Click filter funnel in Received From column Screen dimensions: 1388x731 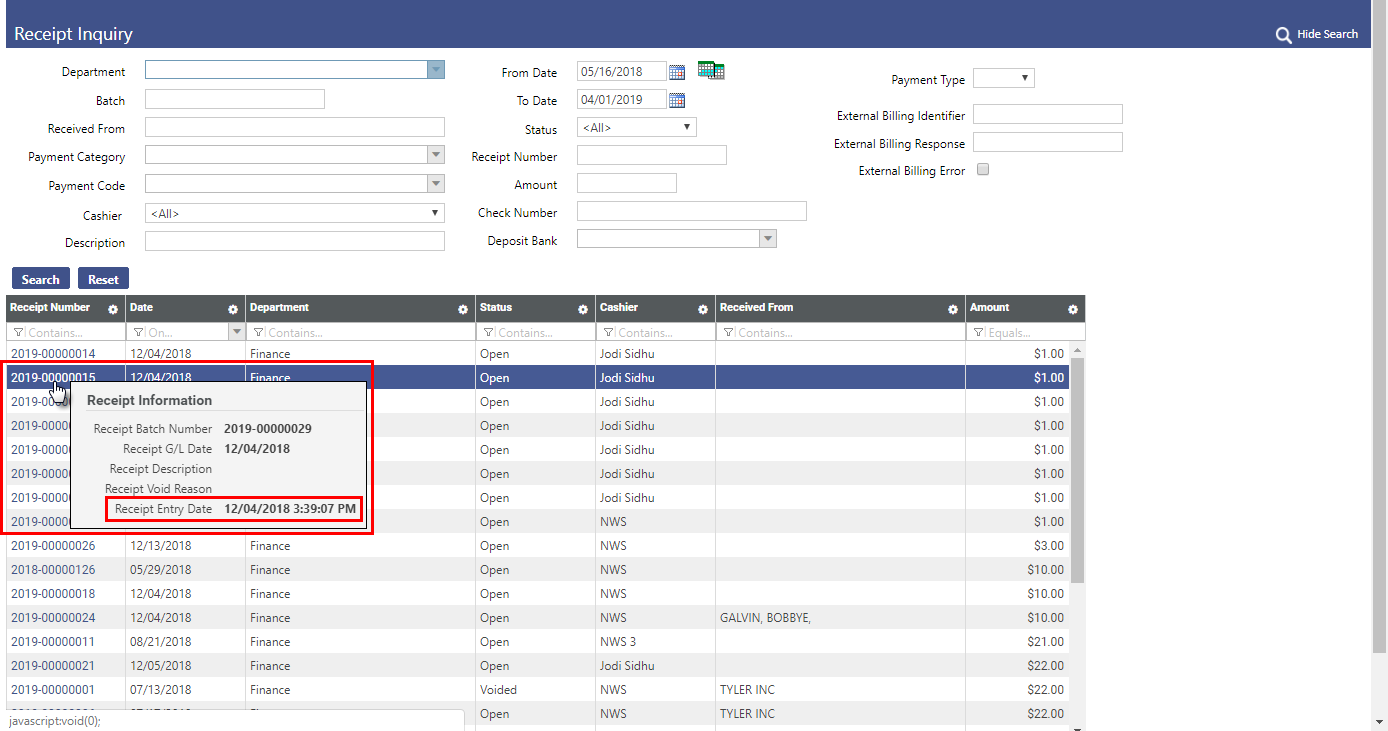728,333
